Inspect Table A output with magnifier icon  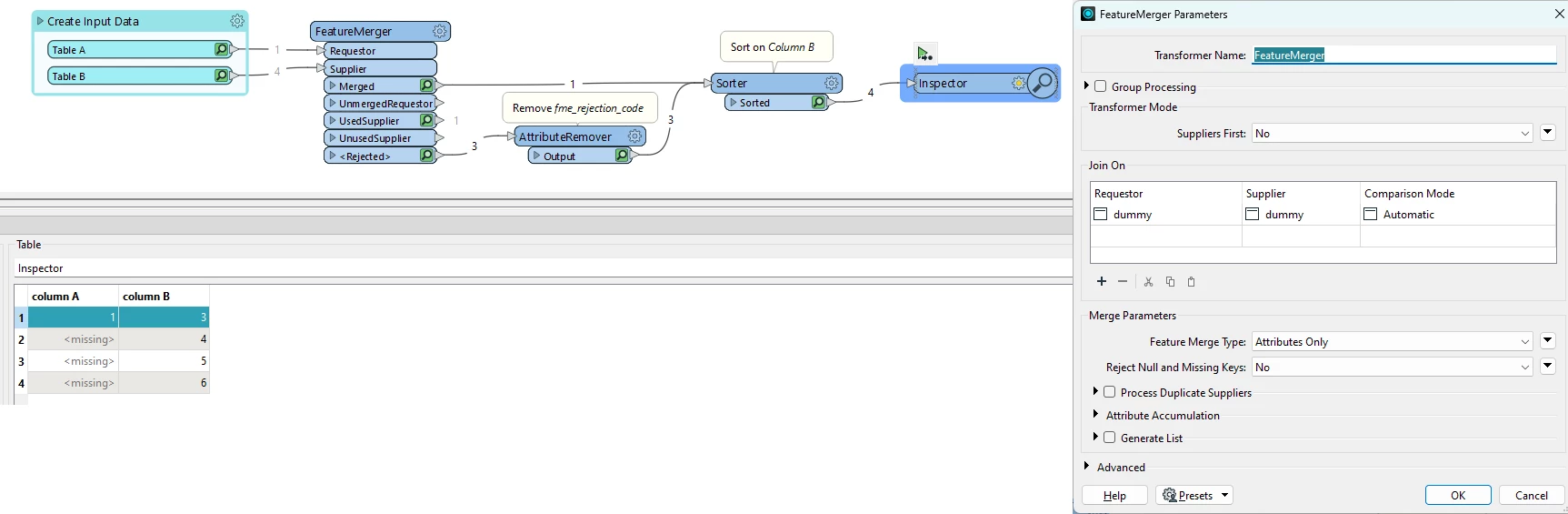coord(221,49)
